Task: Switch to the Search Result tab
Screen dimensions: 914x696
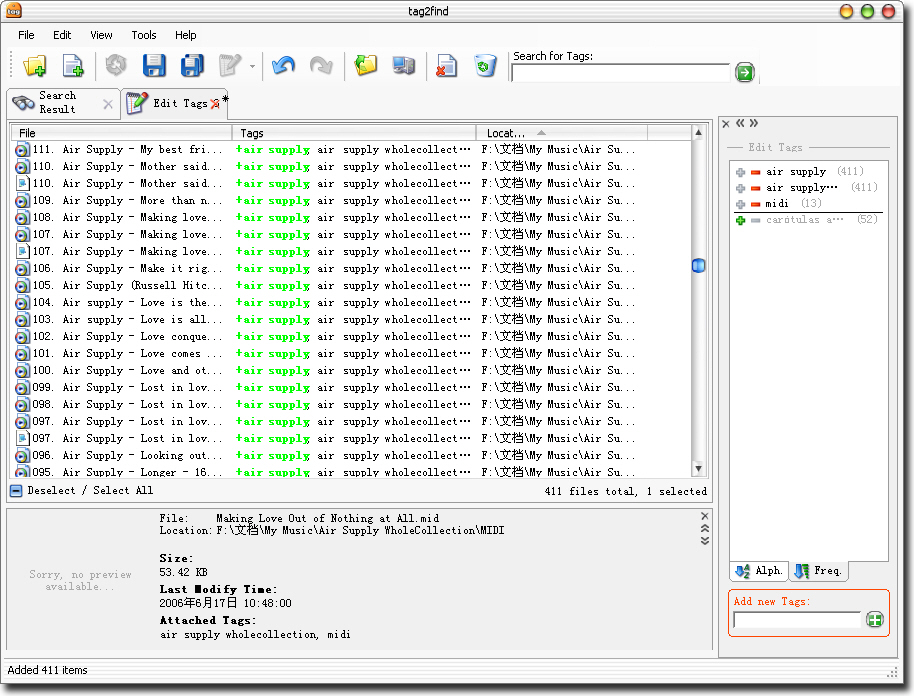Action: 57,102
